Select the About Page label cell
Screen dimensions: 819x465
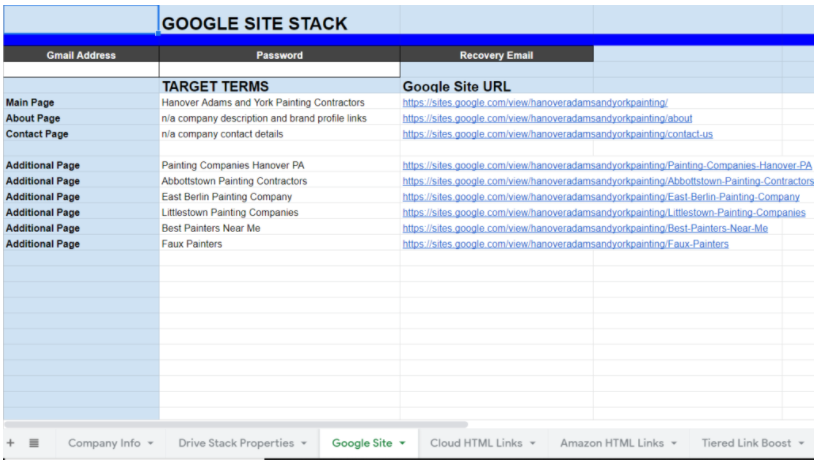[x=81, y=119]
